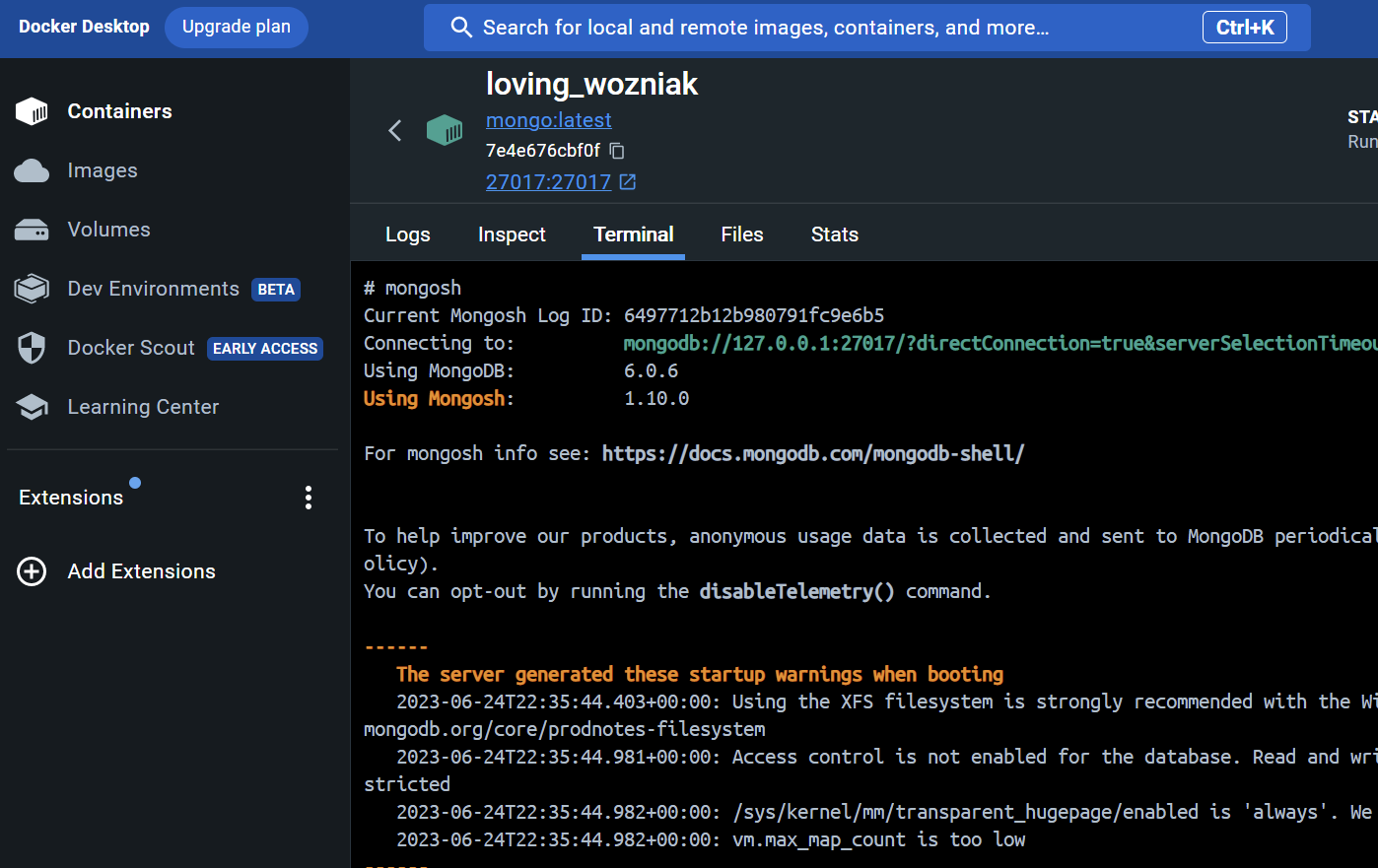1378x868 pixels.
Task: Click the Containers icon in sidebar
Action: (32, 111)
